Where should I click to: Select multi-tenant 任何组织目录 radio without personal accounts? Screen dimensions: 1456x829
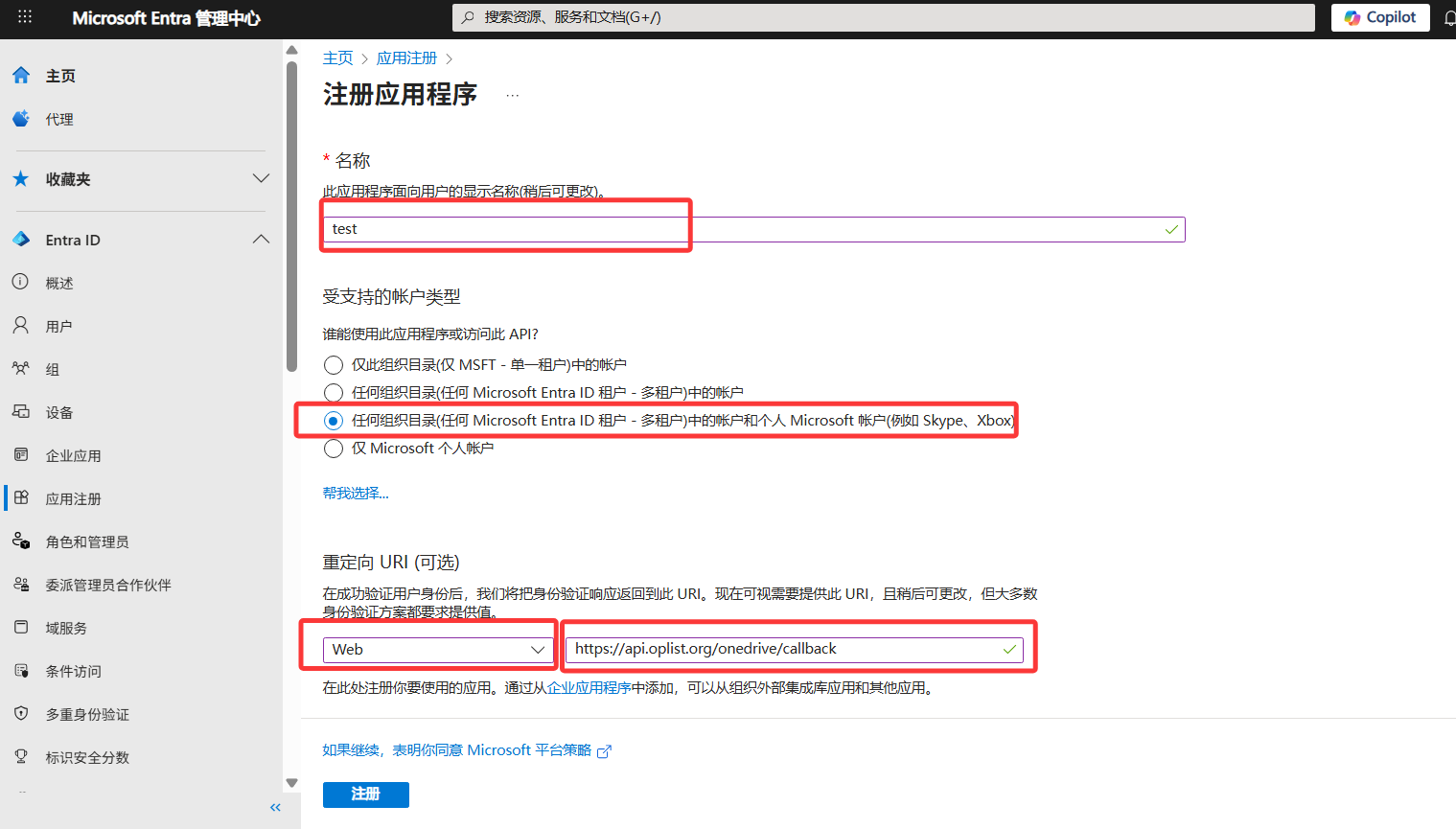coord(334,393)
